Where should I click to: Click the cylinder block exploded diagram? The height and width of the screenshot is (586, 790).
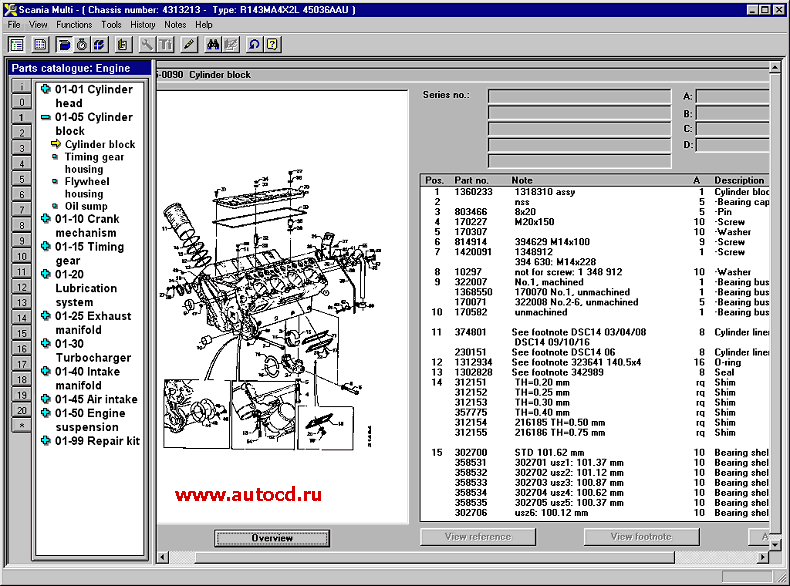pyautogui.click(x=272, y=308)
